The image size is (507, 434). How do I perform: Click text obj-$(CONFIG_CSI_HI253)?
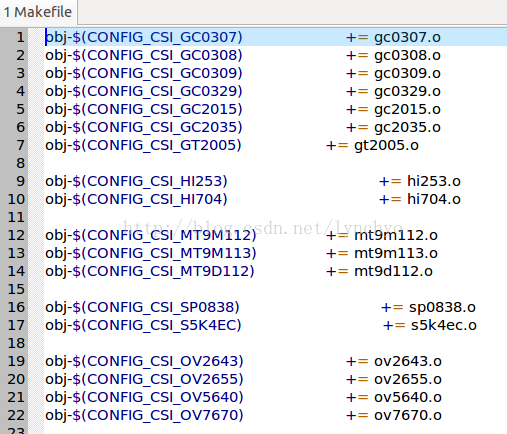coord(136,181)
